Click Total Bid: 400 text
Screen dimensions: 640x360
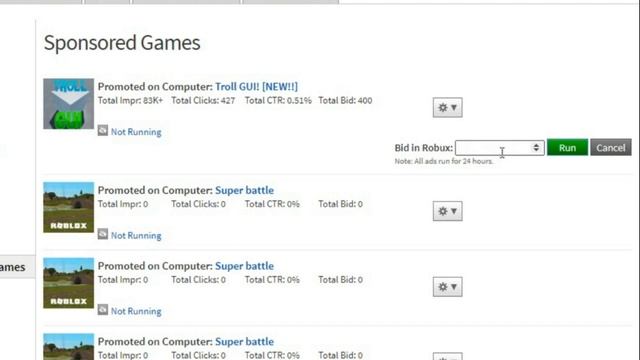coord(345,100)
